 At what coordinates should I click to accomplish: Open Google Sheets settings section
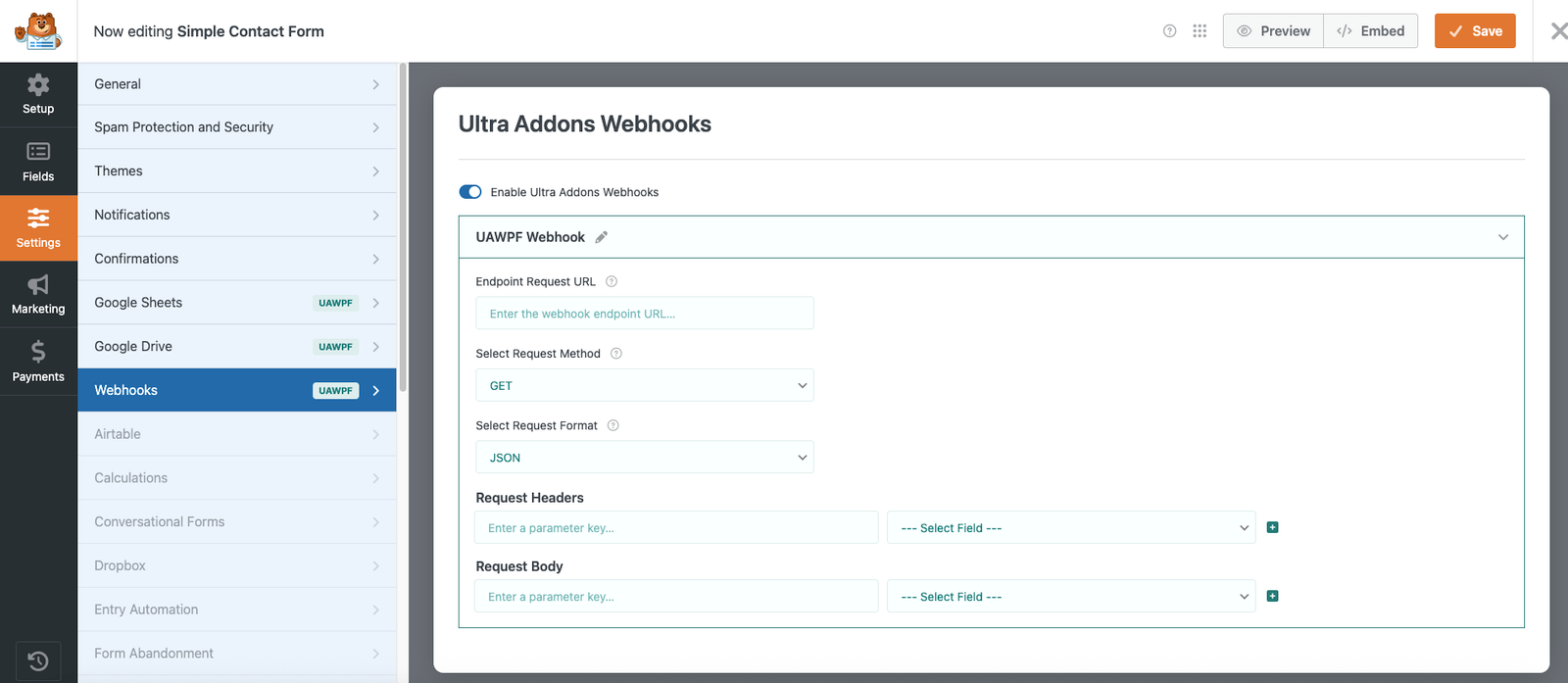[x=237, y=303]
